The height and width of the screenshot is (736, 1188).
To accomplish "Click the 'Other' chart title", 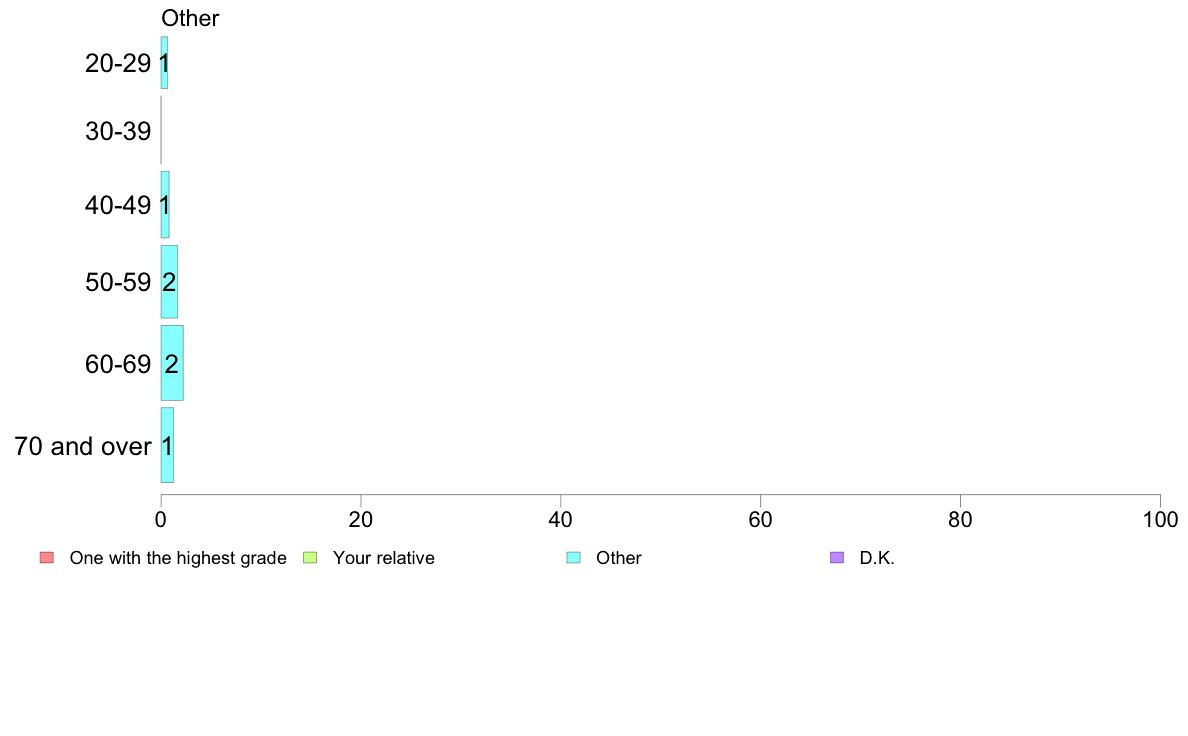I will click(x=190, y=18).
